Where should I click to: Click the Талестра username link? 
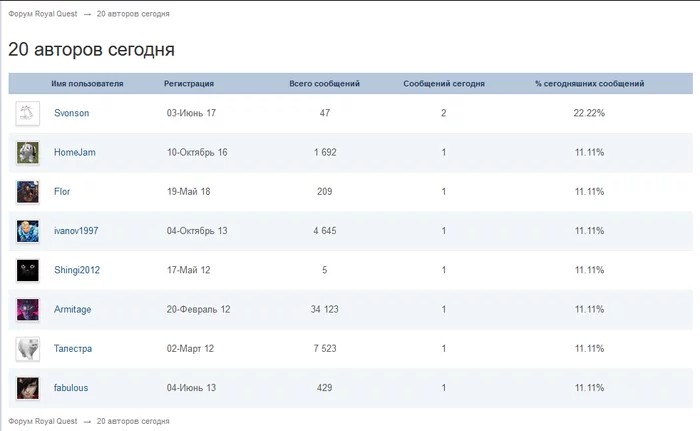pos(73,349)
